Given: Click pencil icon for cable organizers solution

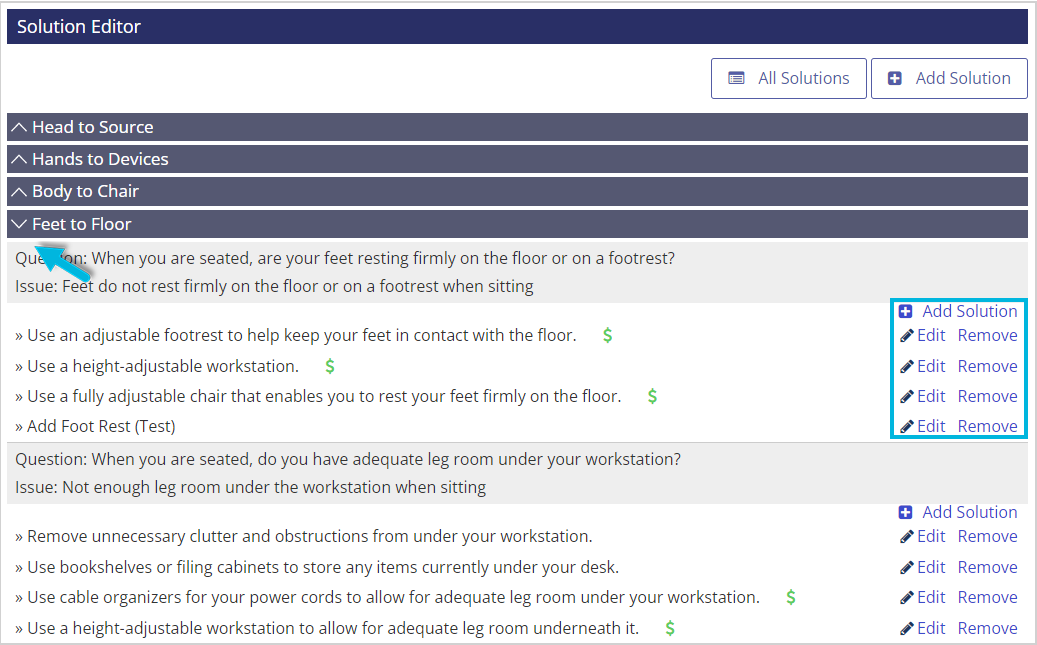Looking at the screenshot, I should (x=907, y=598).
